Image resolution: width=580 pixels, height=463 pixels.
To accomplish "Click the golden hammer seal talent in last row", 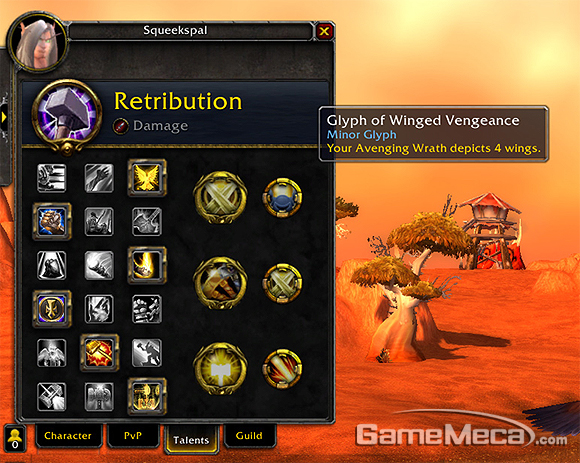I will [x=147, y=396].
